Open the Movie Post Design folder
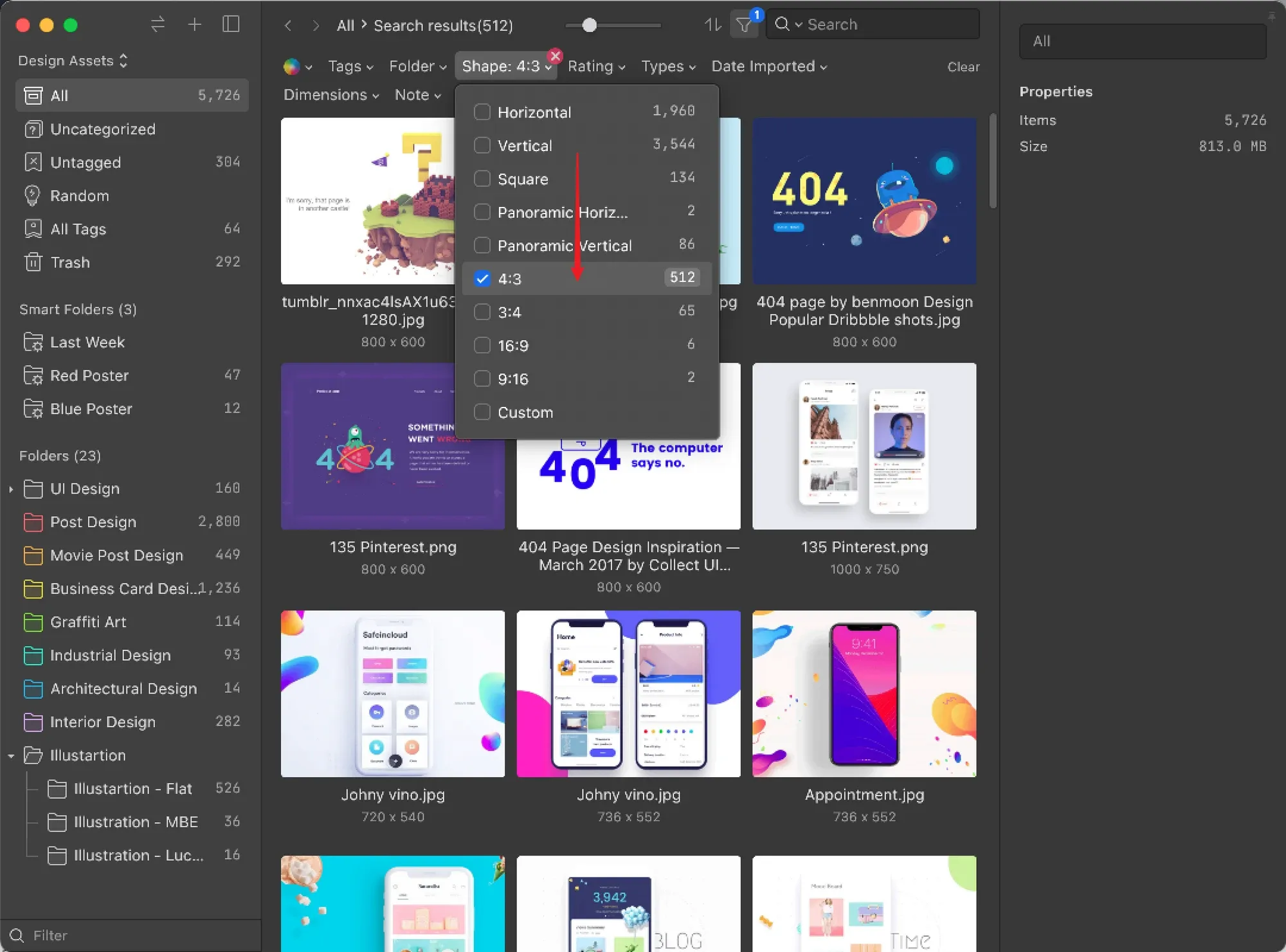The height and width of the screenshot is (952, 1286). 132,555
